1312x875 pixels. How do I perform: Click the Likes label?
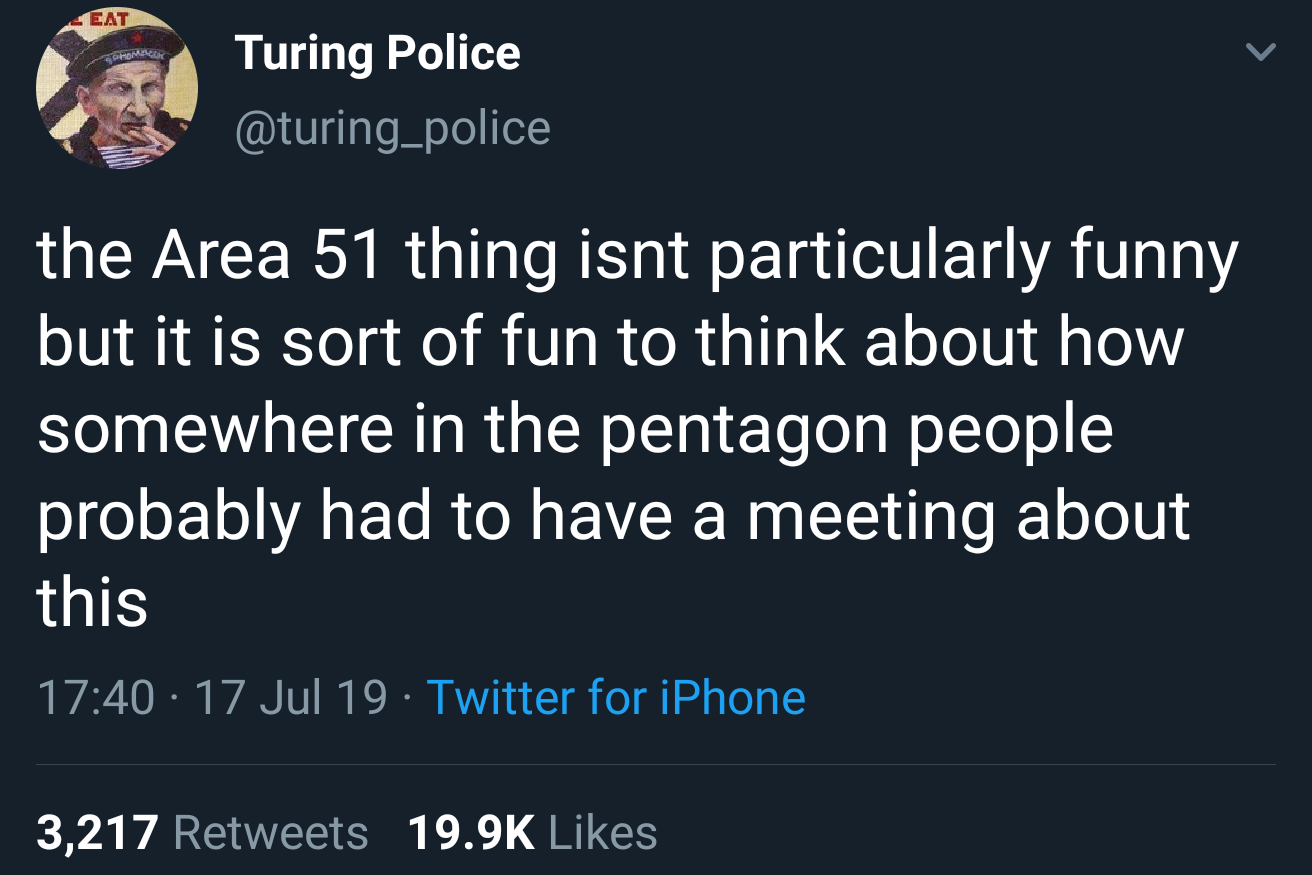[603, 833]
